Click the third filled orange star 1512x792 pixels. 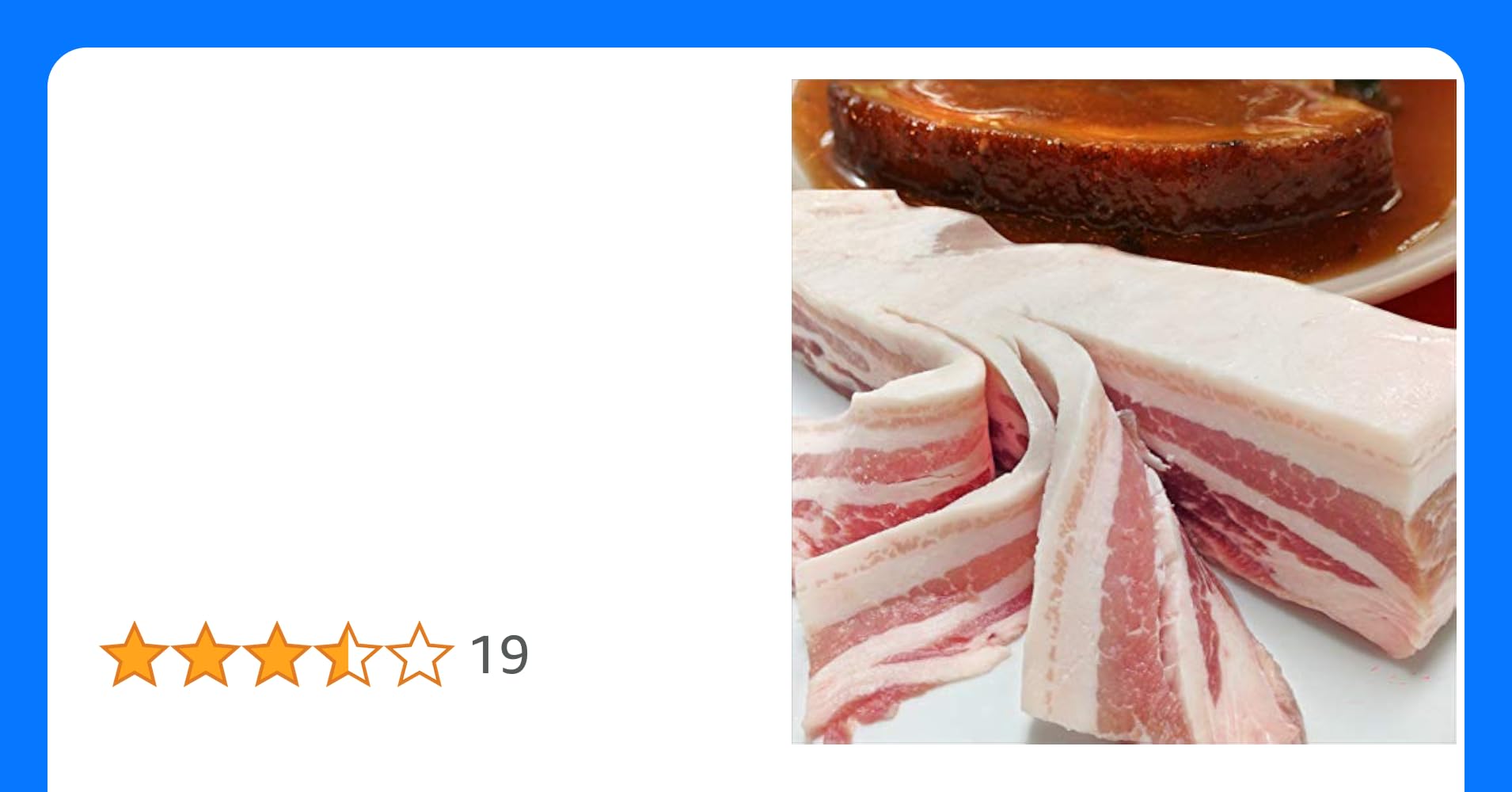pyautogui.click(x=277, y=654)
